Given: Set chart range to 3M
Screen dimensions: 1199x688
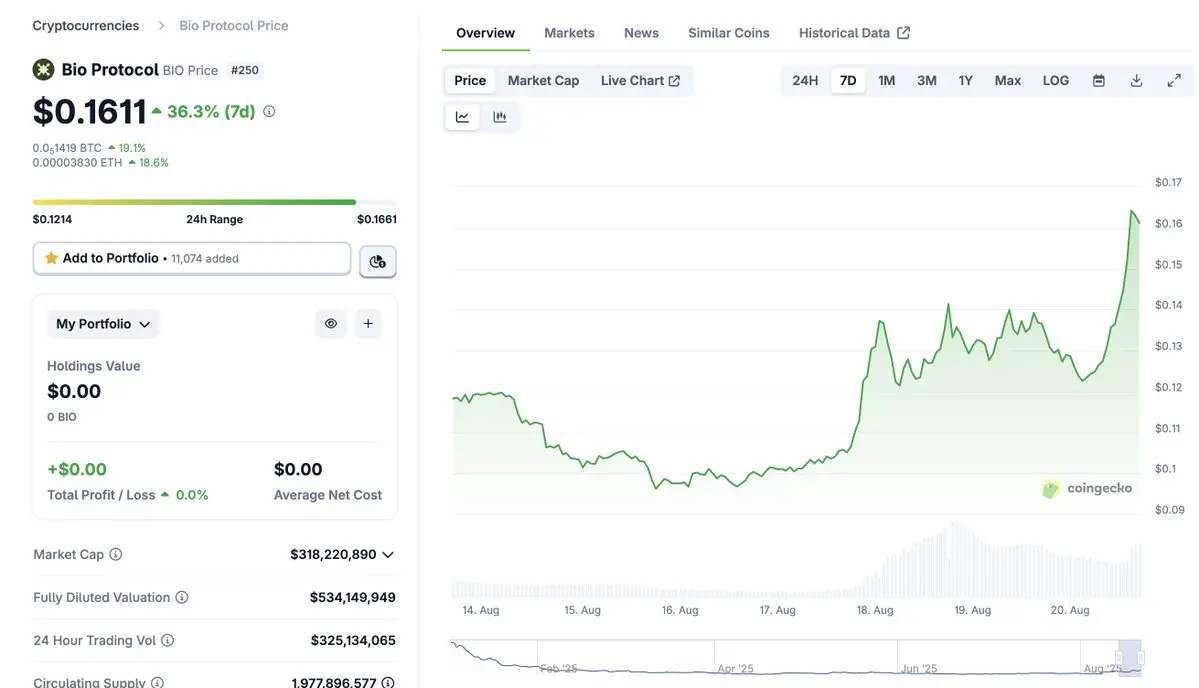Looking at the screenshot, I should click(927, 80).
